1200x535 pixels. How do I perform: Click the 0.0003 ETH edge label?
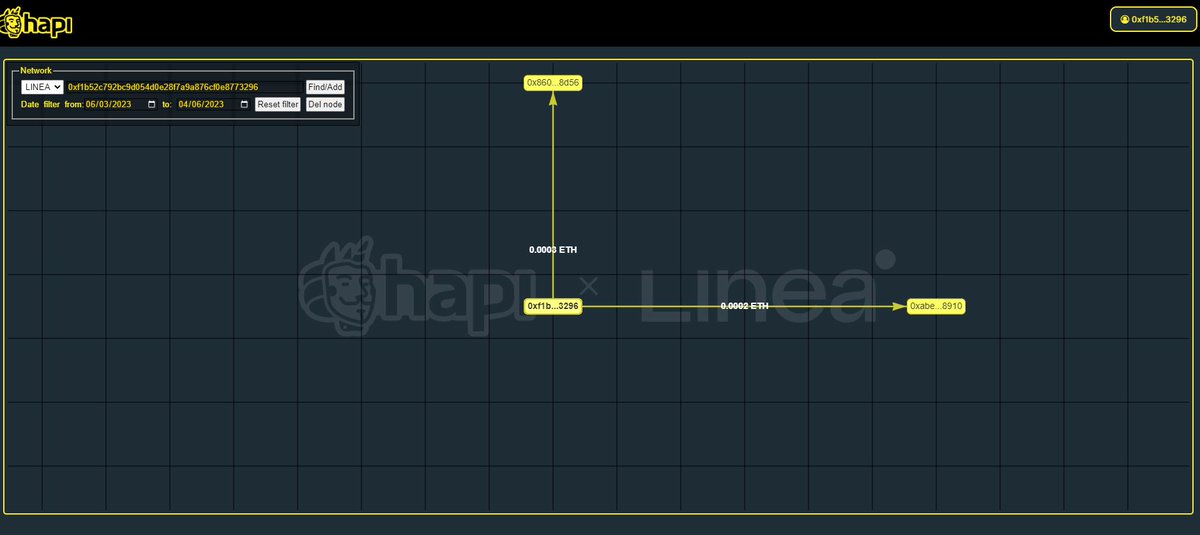[x=553, y=249]
